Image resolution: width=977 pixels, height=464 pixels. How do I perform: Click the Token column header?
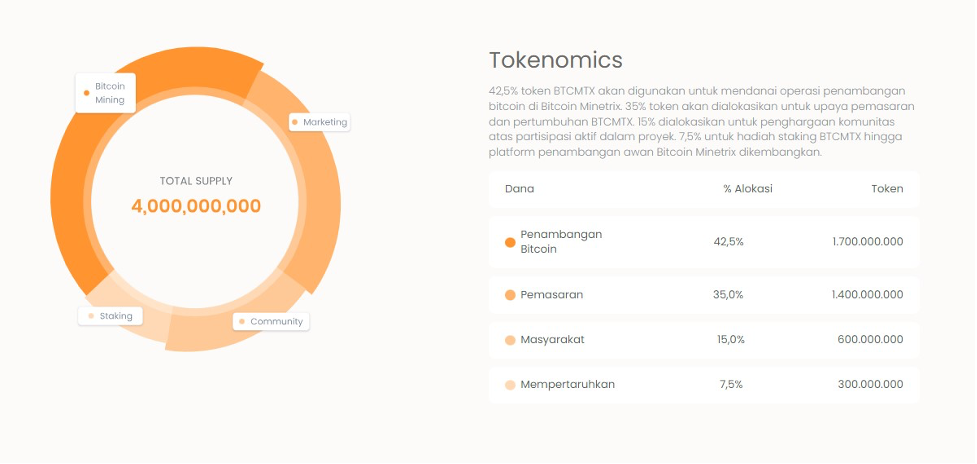886,188
